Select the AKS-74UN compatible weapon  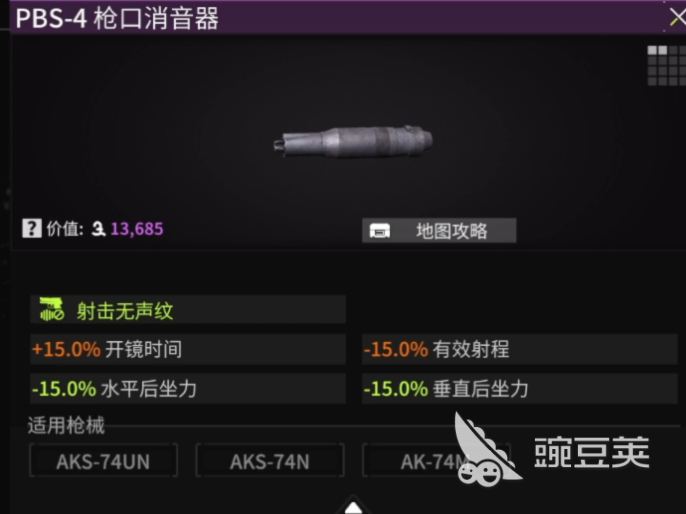tap(103, 461)
